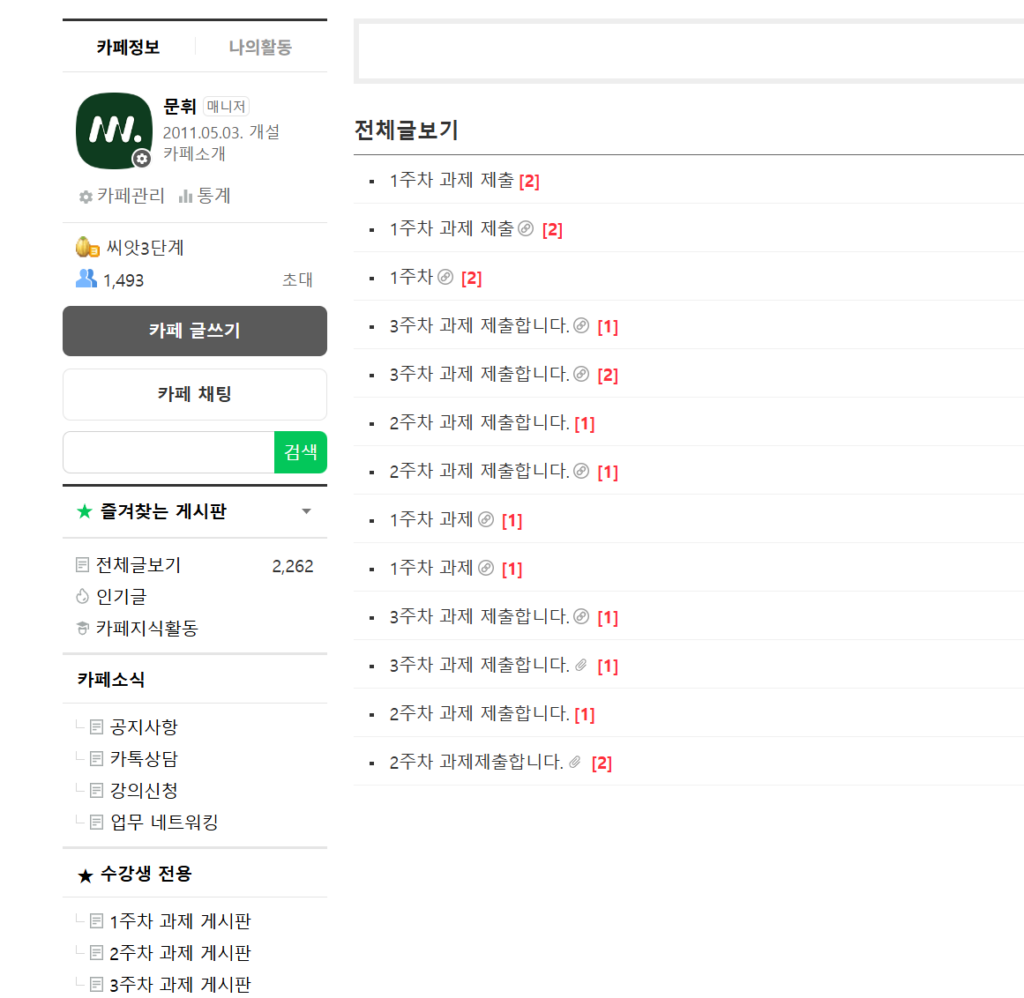Click the green cafe logo image

(114, 130)
